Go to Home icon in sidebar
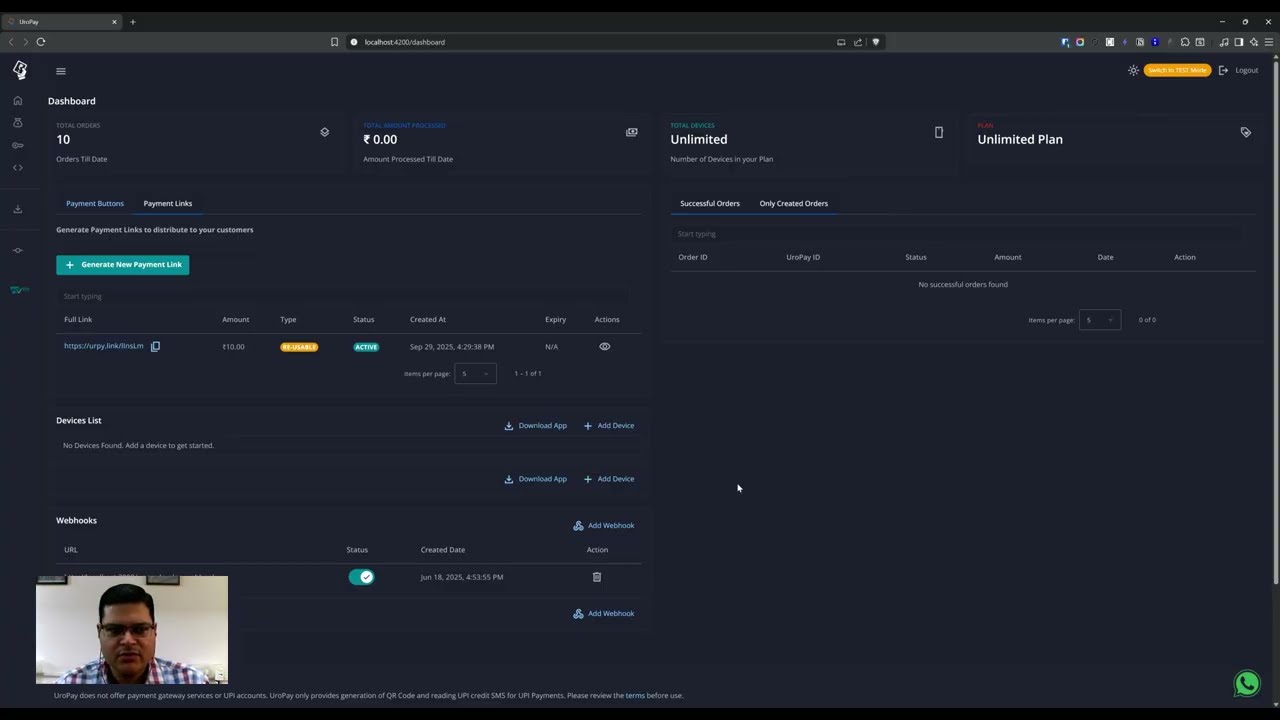This screenshot has height=720, width=1280. pyautogui.click(x=18, y=101)
